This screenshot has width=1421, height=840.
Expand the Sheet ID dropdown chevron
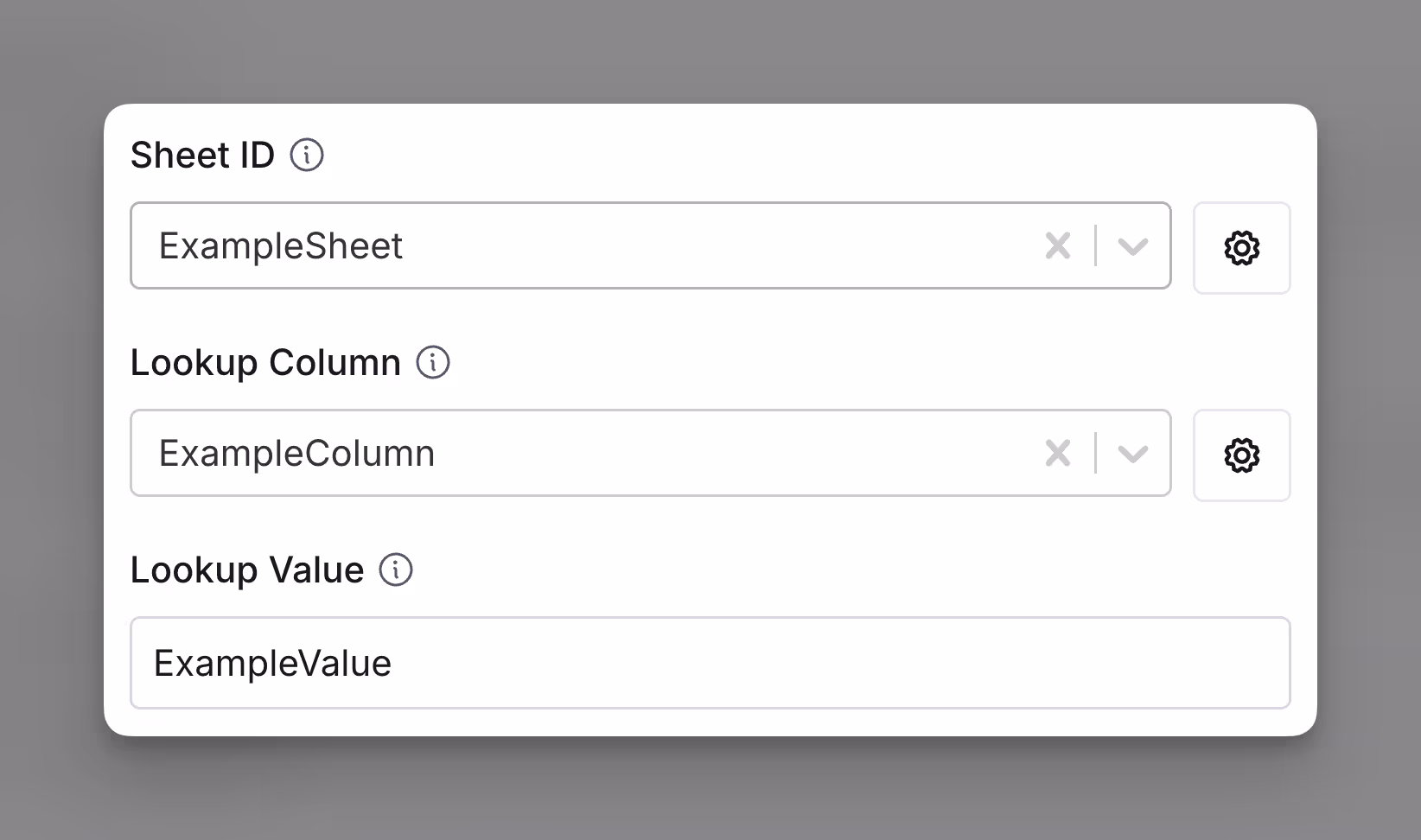1132,247
